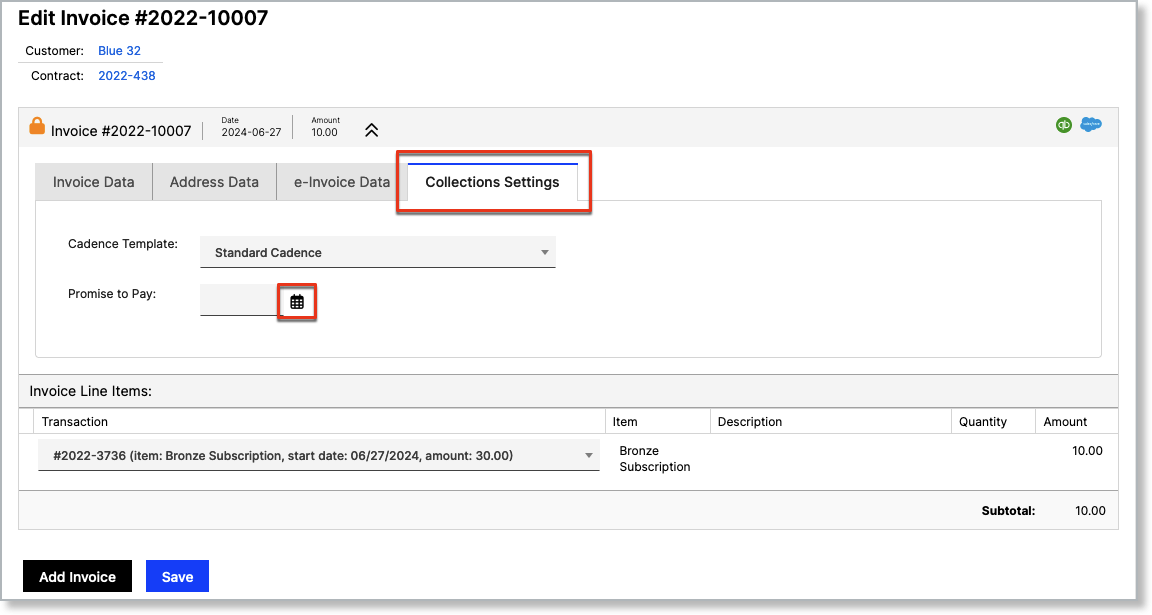Click the invoice date 2024-06-27
This screenshot has width=1152, height=615.
click(x=251, y=132)
